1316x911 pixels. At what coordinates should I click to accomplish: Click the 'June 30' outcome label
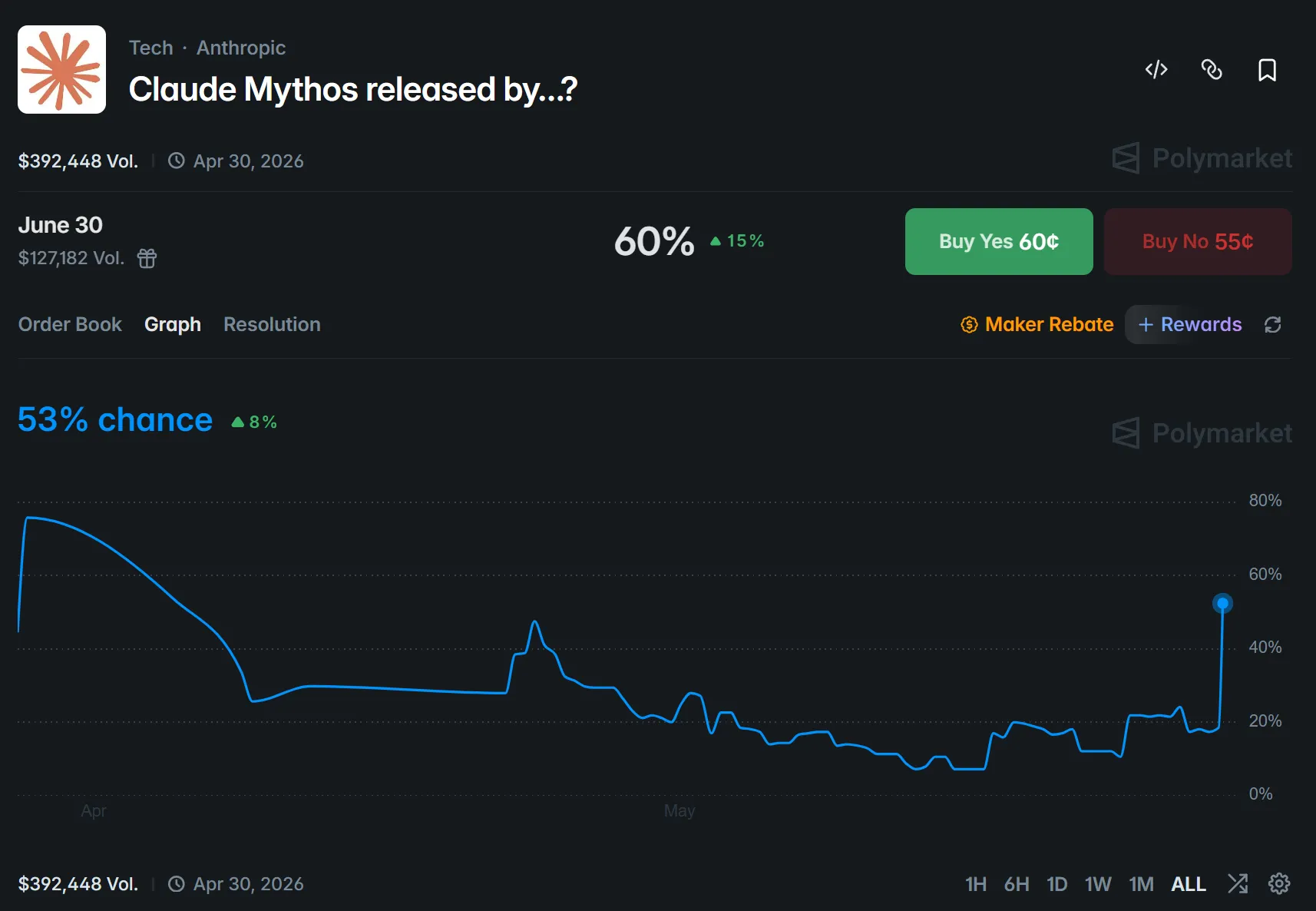[61, 225]
